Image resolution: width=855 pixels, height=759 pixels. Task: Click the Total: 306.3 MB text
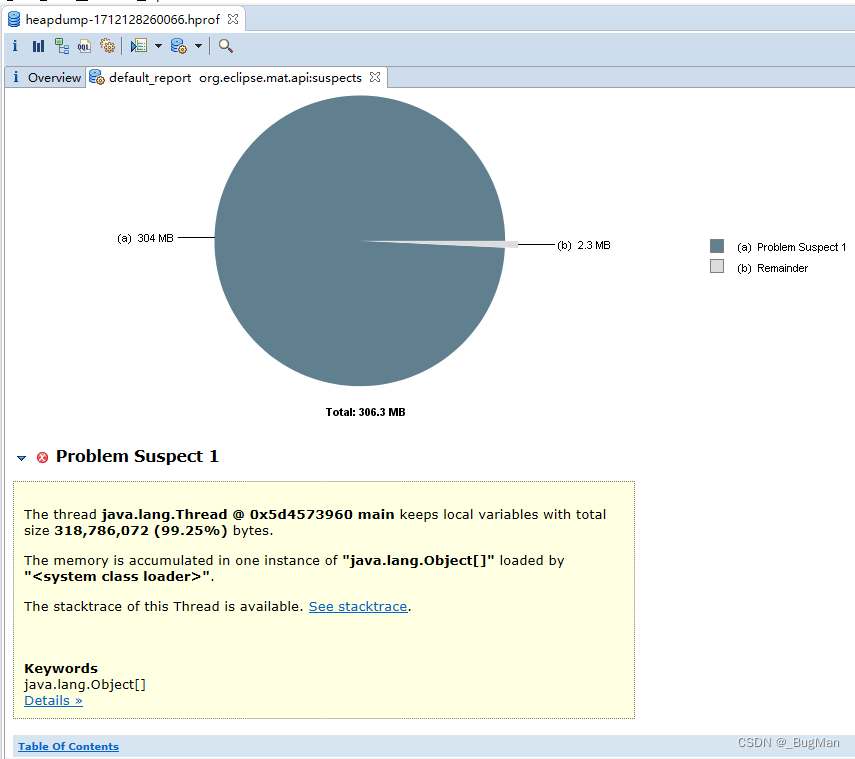pos(365,412)
